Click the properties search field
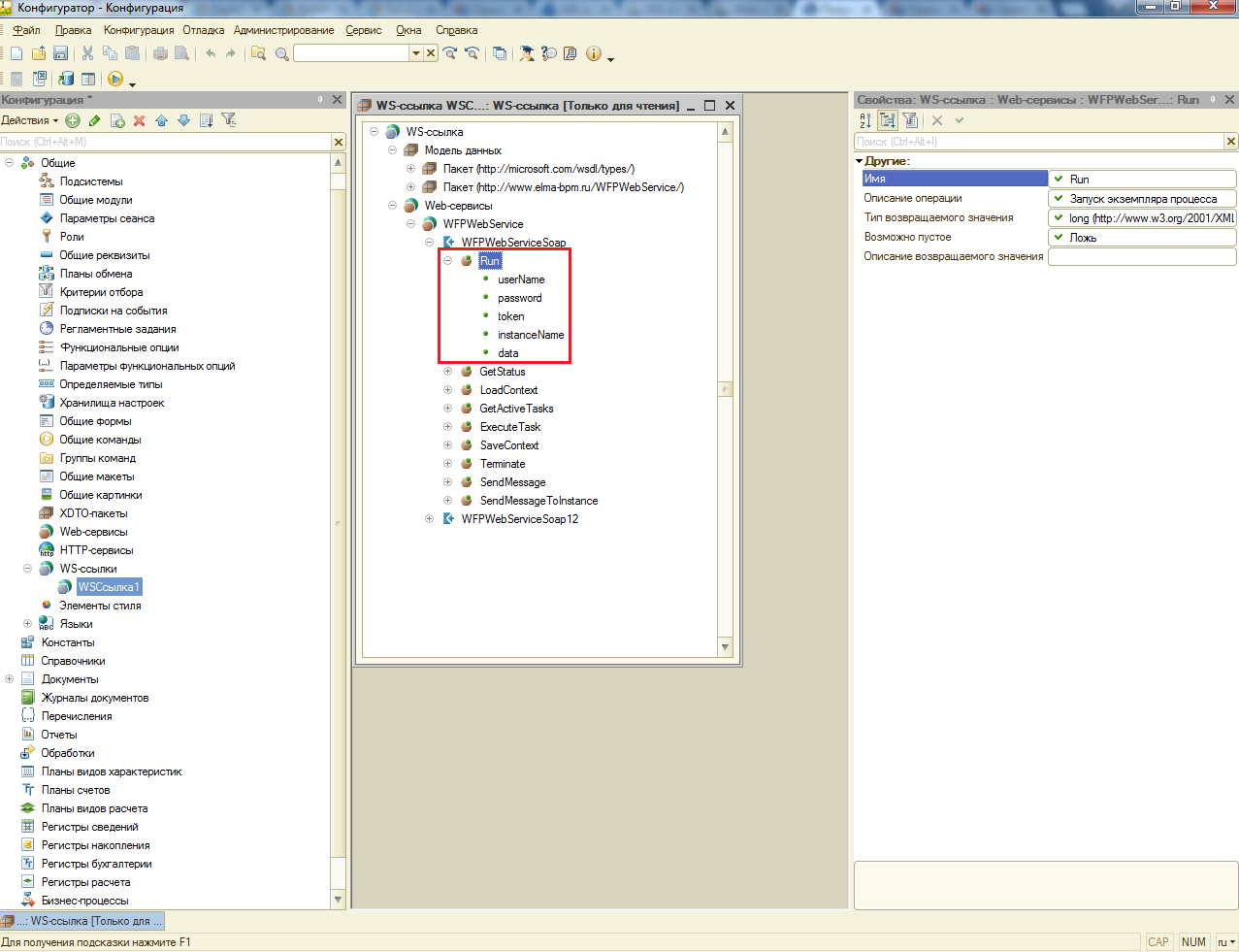 (1038, 142)
